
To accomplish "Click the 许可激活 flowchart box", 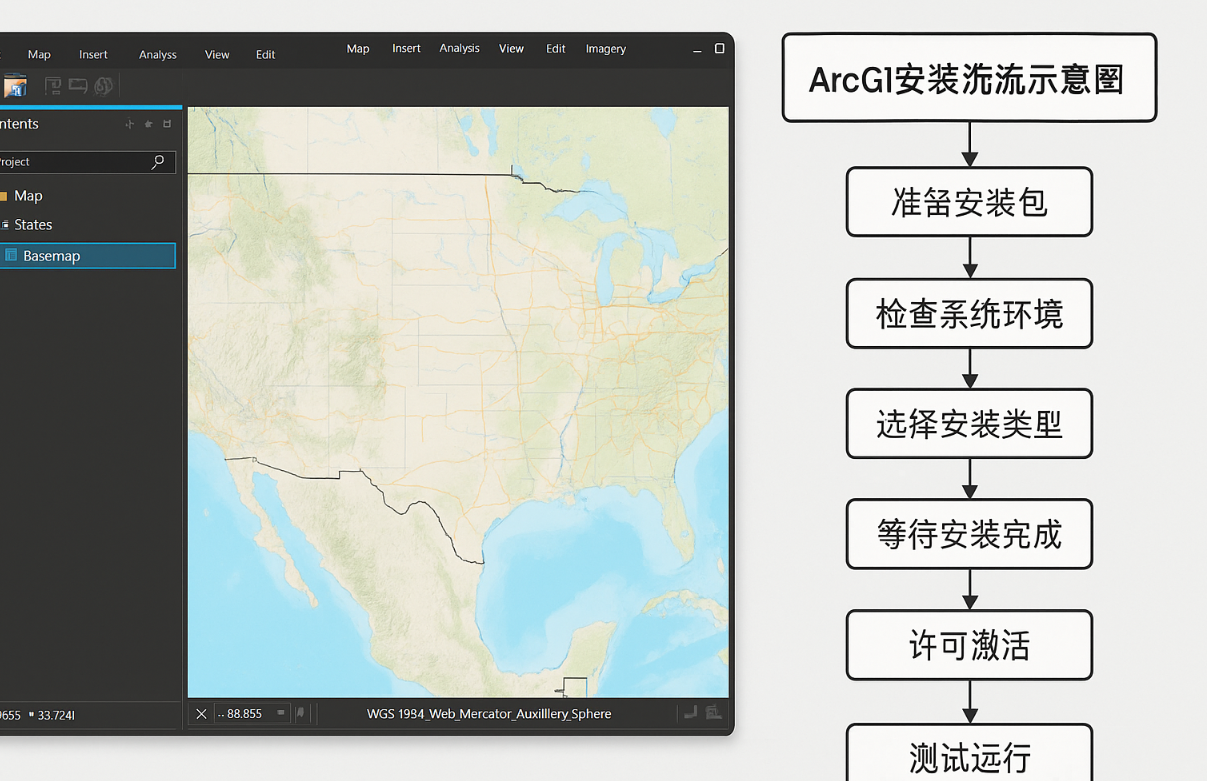I will [x=969, y=645].
